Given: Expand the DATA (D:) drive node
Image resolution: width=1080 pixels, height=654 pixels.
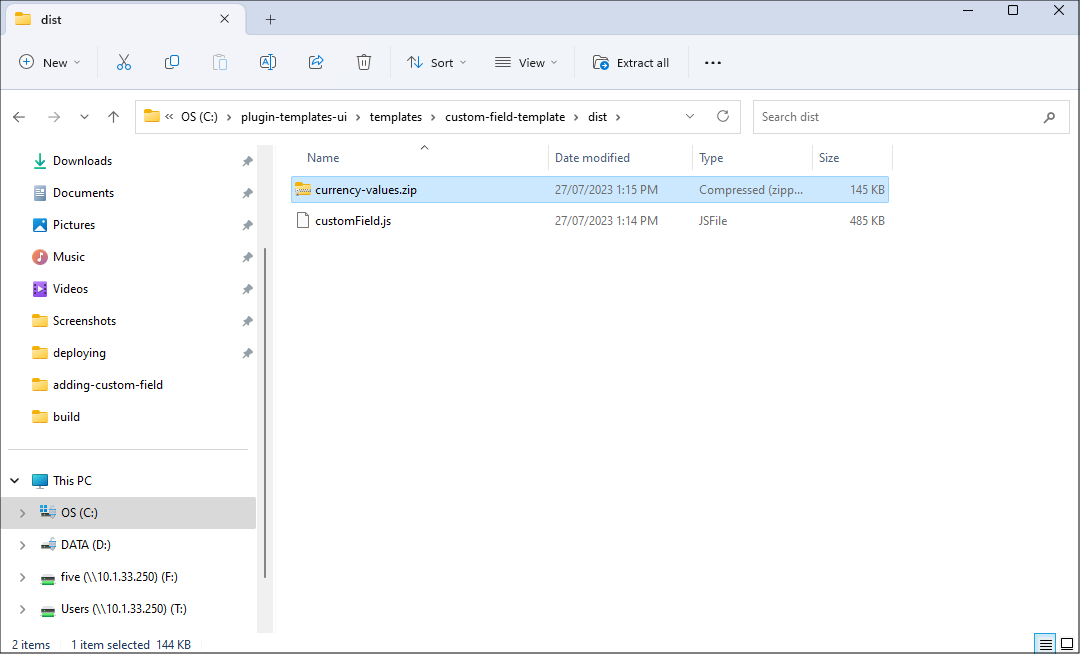Looking at the screenshot, I should coord(22,545).
